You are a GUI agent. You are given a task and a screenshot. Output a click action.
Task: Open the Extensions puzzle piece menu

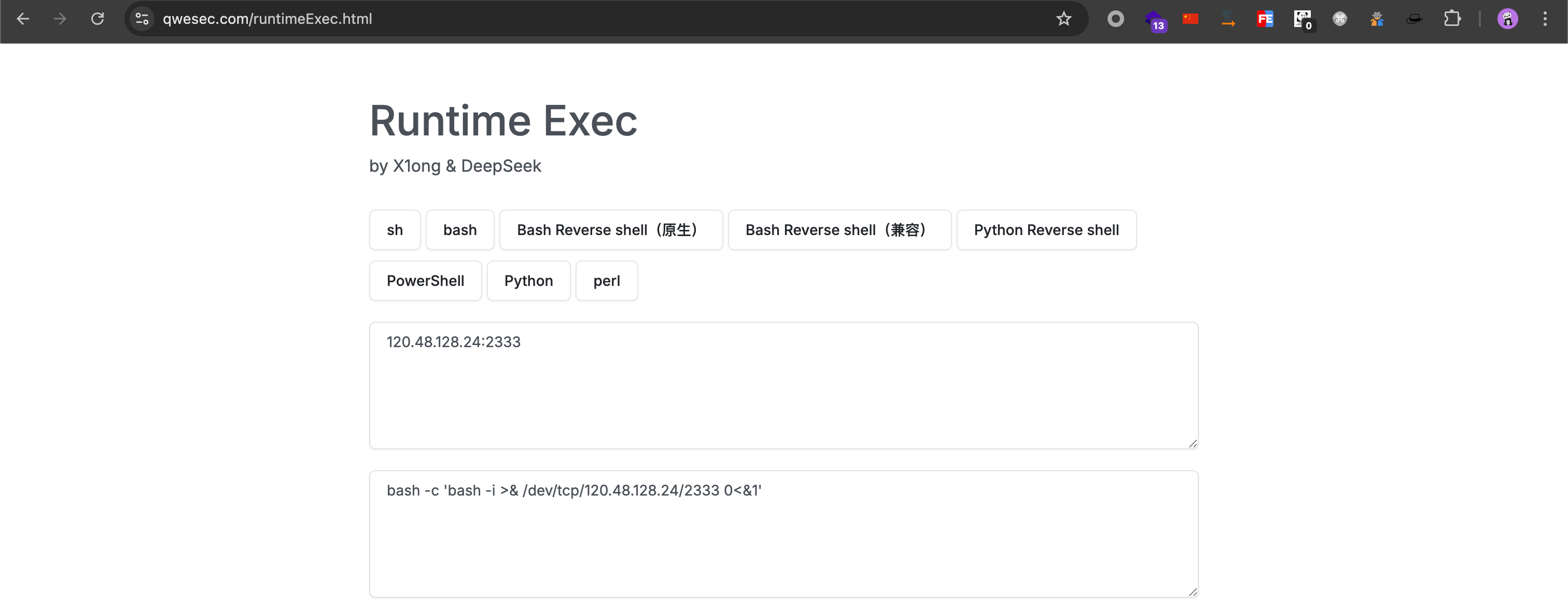point(1452,19)
